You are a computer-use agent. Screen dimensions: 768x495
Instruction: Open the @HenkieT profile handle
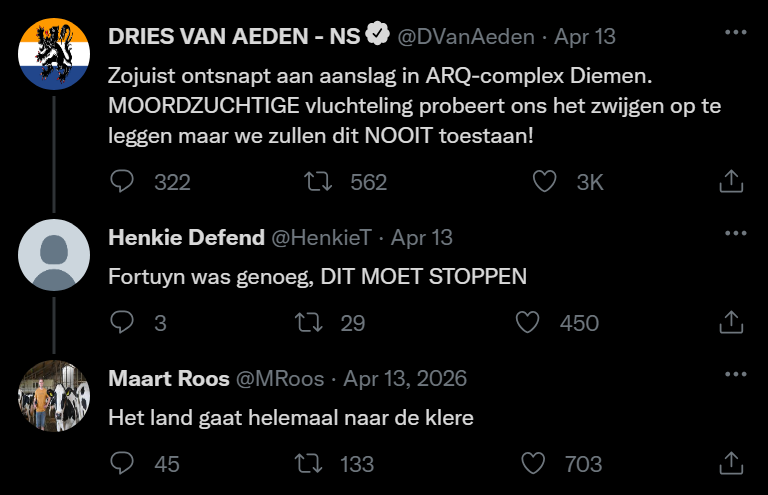[x=321, y=238]
